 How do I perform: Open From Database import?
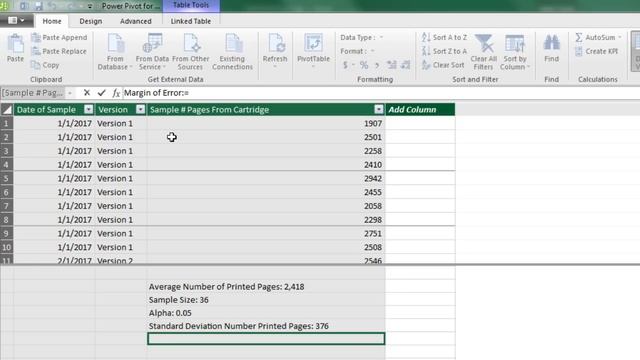coord(115,52)
